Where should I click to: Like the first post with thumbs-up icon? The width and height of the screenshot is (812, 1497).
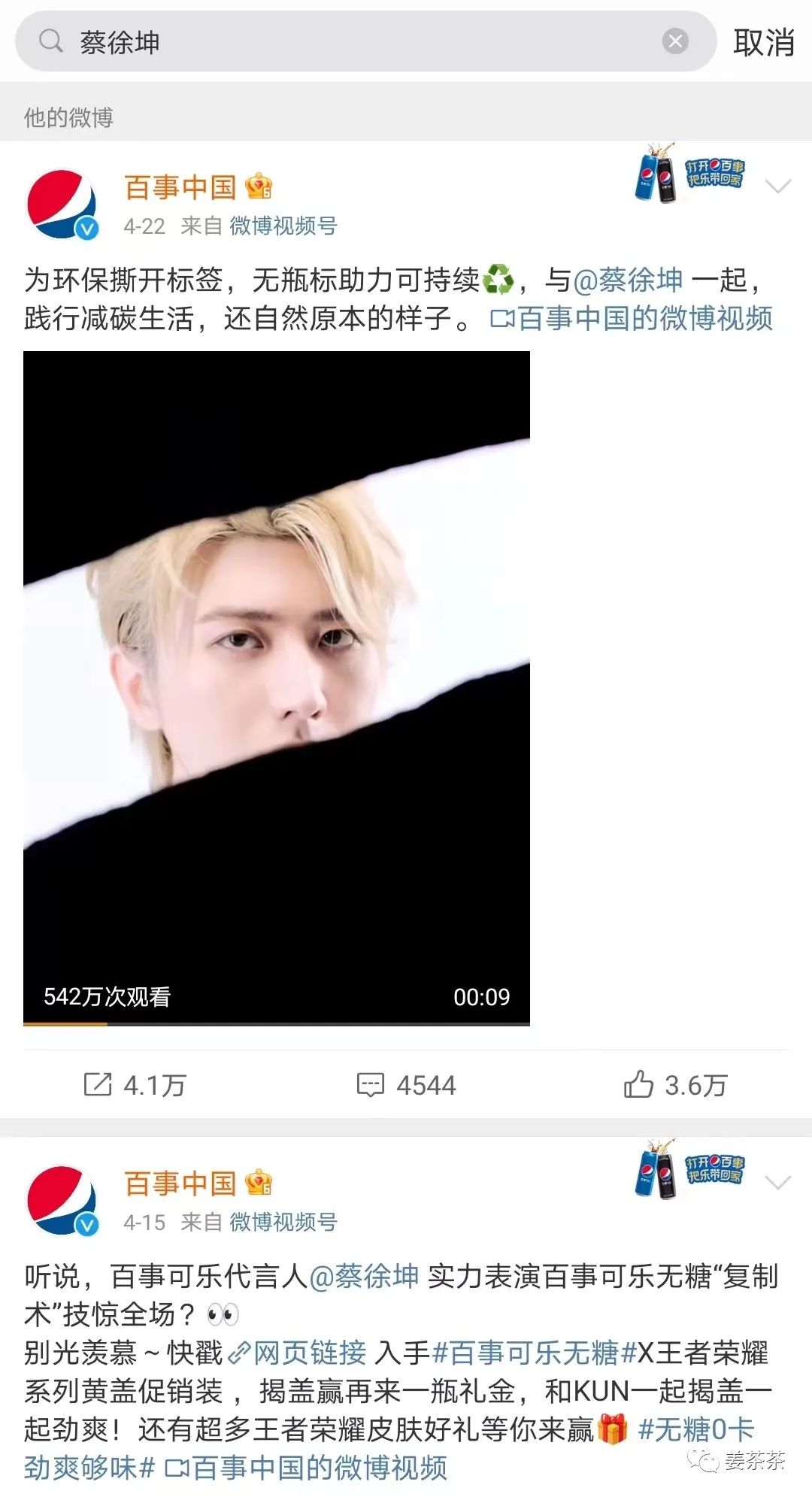[x=638, y=1084]
